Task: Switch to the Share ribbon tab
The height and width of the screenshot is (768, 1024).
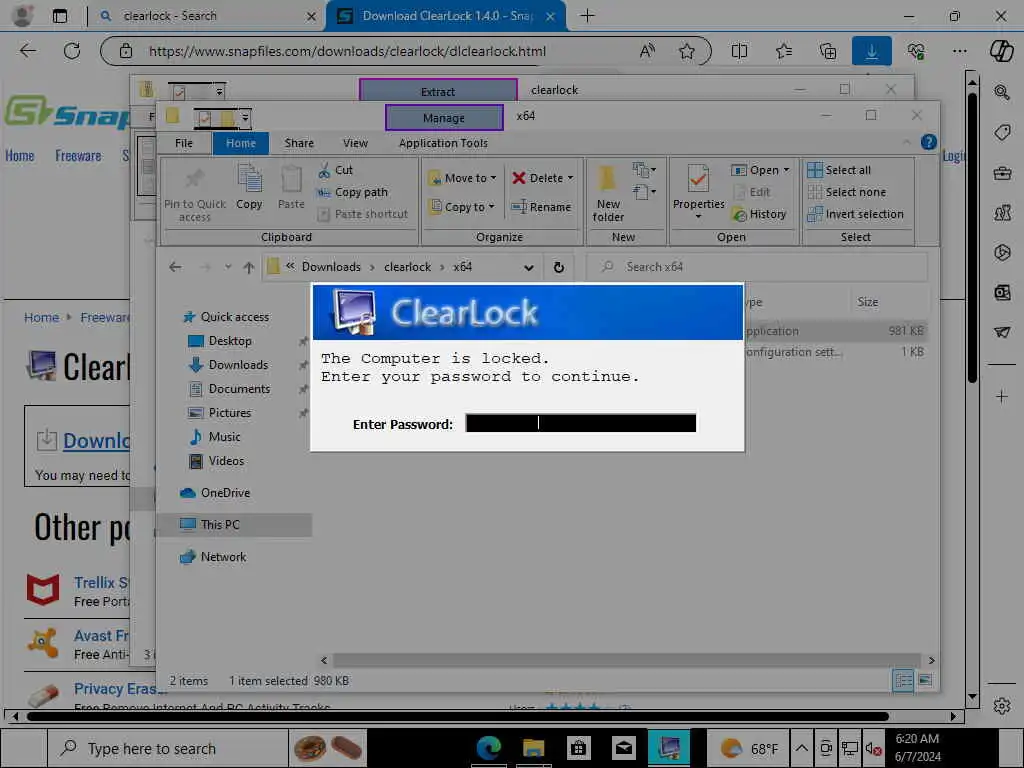Action: tap(299, 143)
